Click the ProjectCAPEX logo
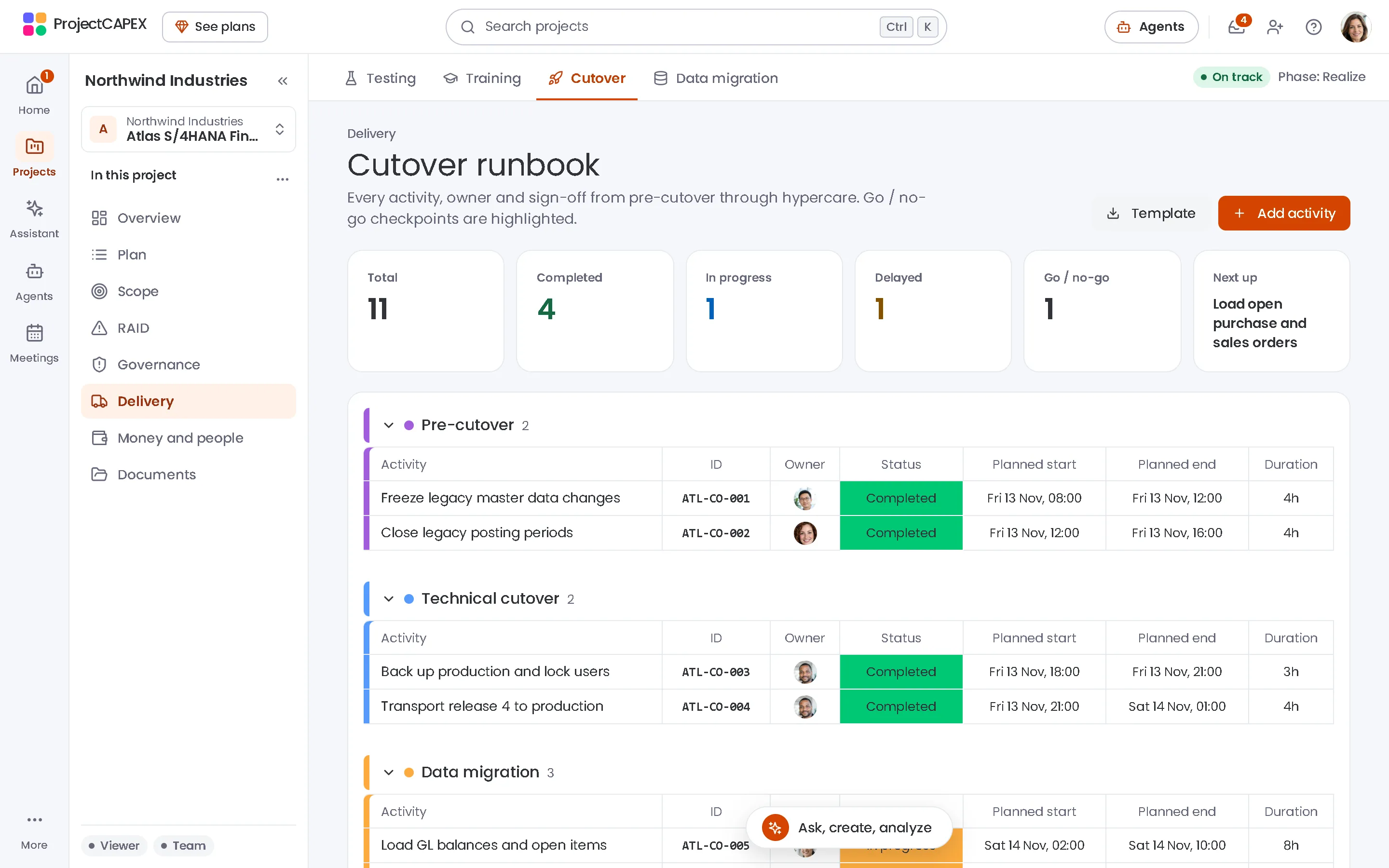Screen dimensions: 1389x868 coord(84,25)
